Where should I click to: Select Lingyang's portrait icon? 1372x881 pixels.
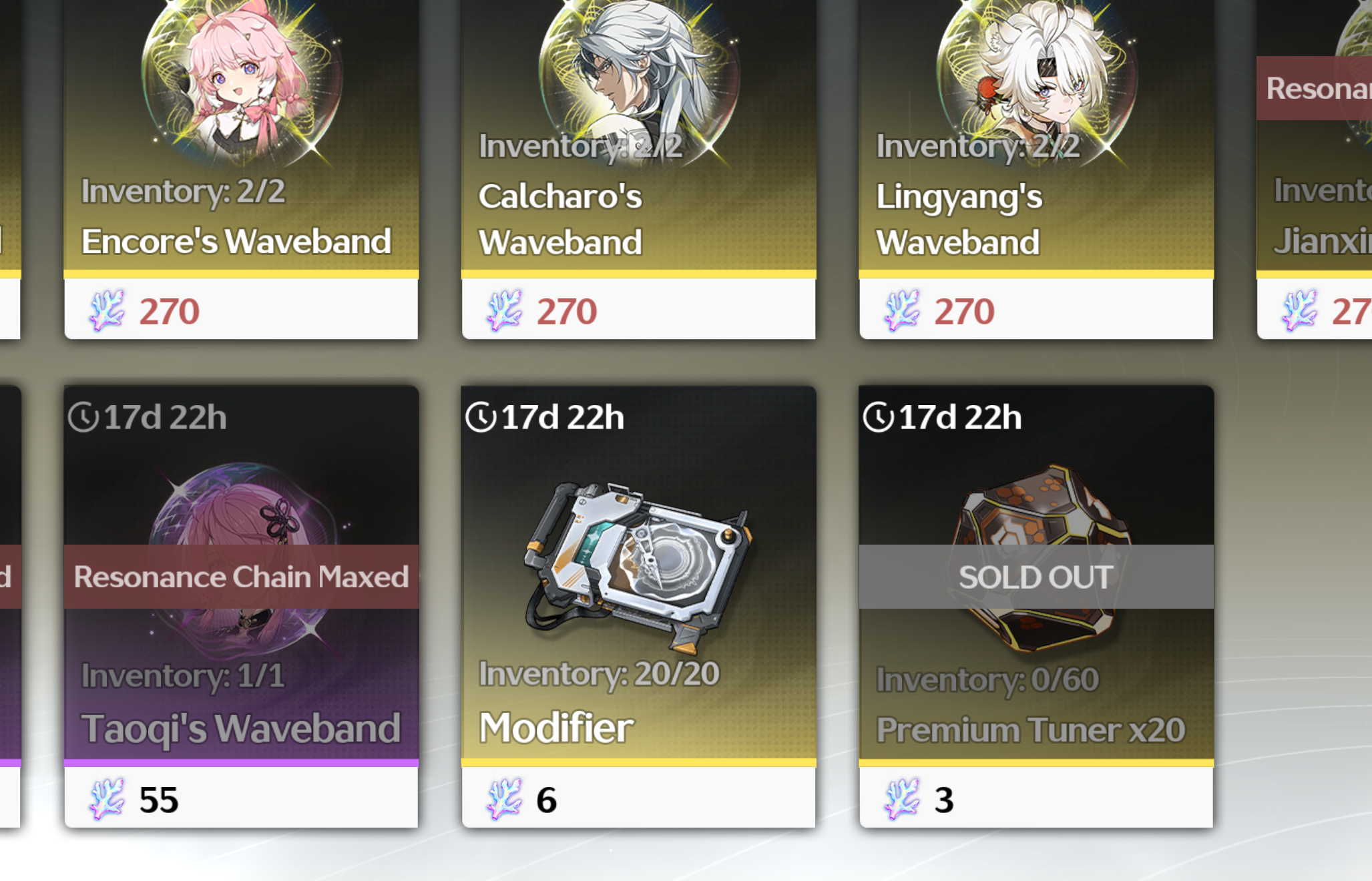coord(1036,73)
